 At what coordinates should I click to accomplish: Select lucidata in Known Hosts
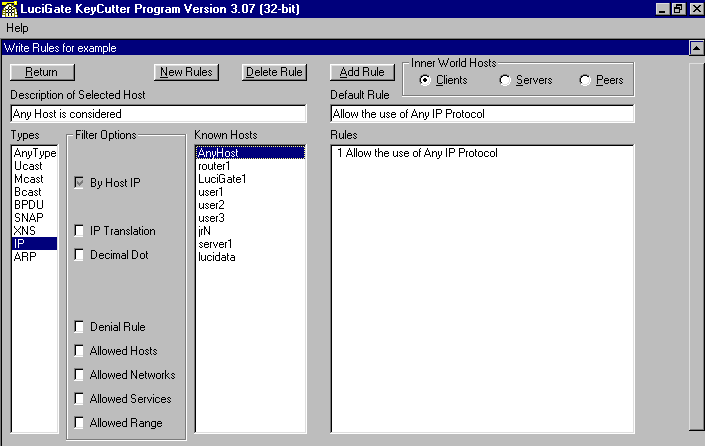[x=250, y=257]
